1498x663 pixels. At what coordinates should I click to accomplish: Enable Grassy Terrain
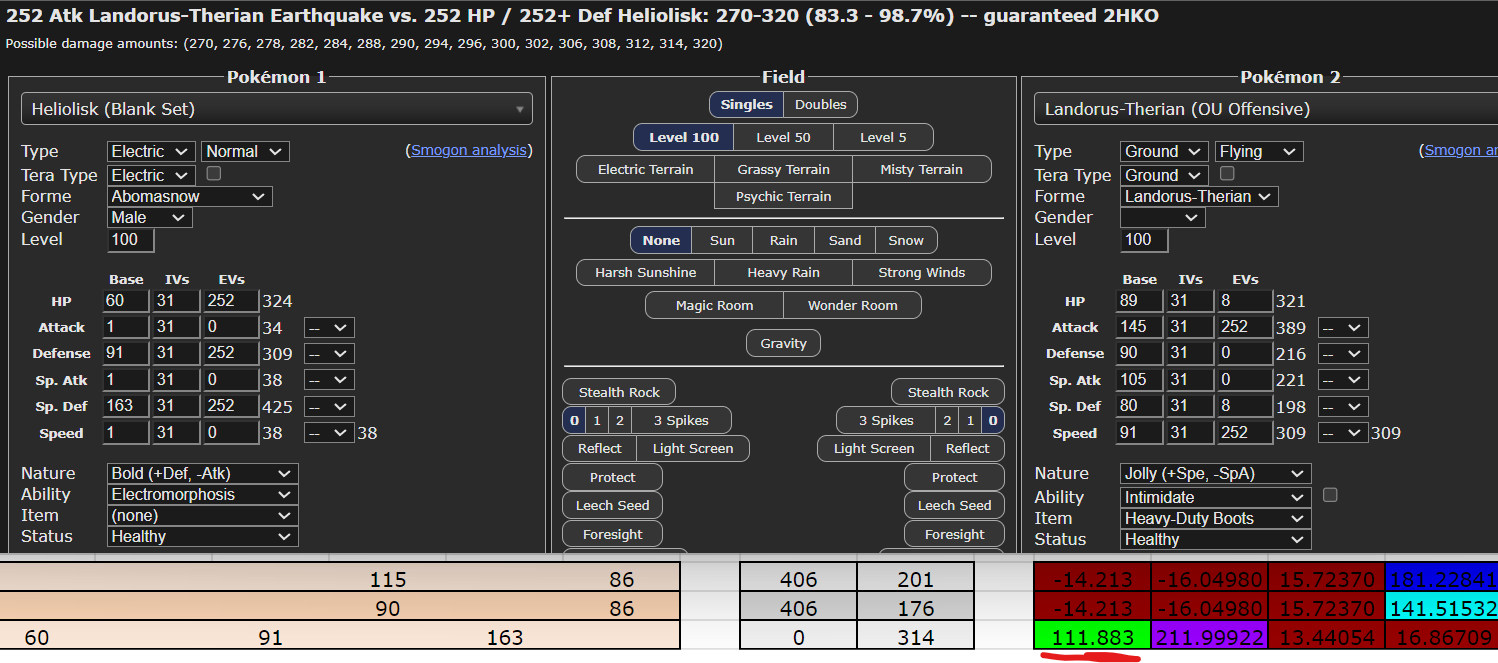pos(783,169)
